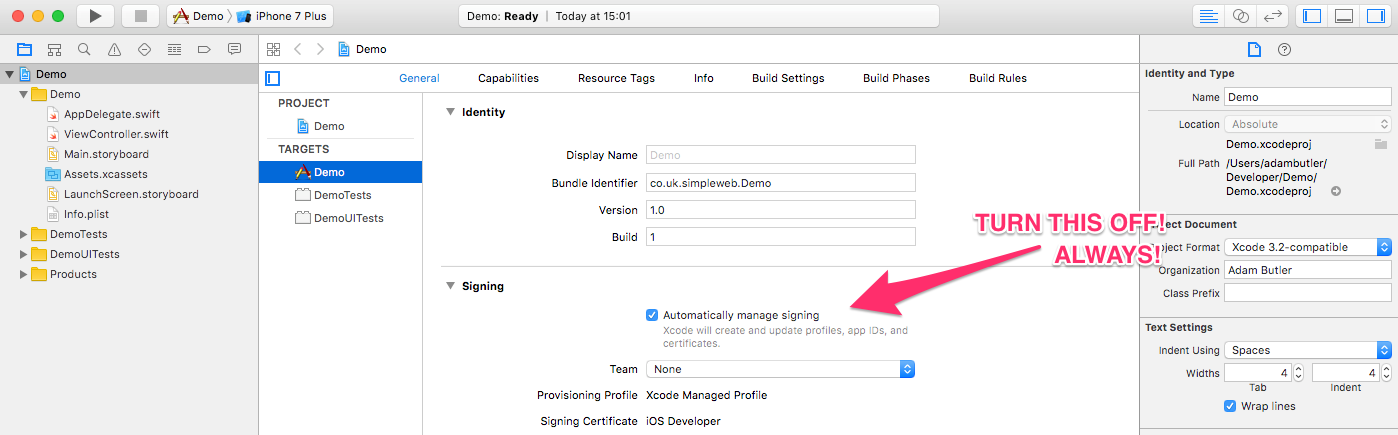The image size is (1398, 435).
Task: Click the Run (play) button
Action: coord(95,16)
